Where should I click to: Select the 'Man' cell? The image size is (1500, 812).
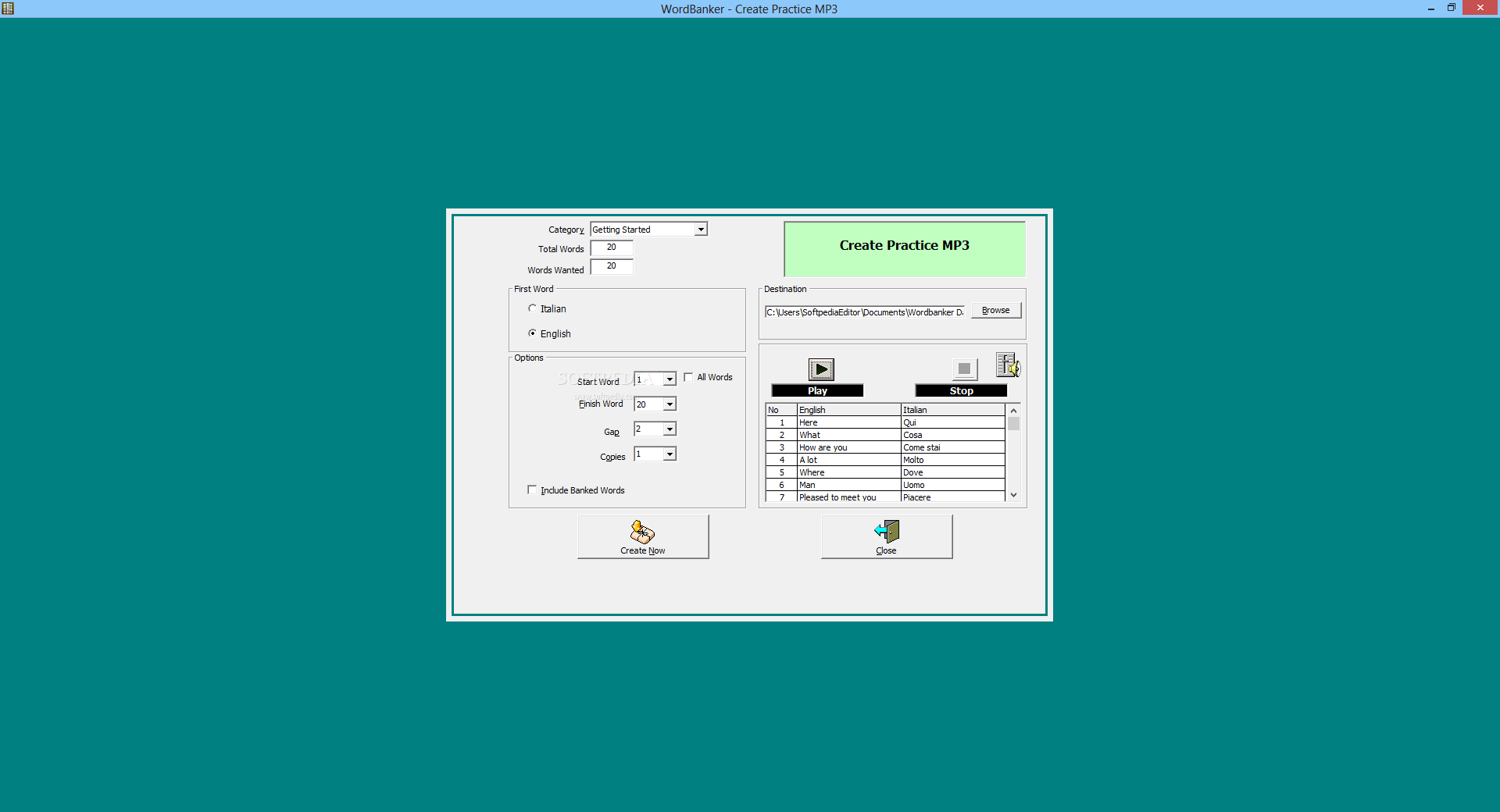pos(848,485)
